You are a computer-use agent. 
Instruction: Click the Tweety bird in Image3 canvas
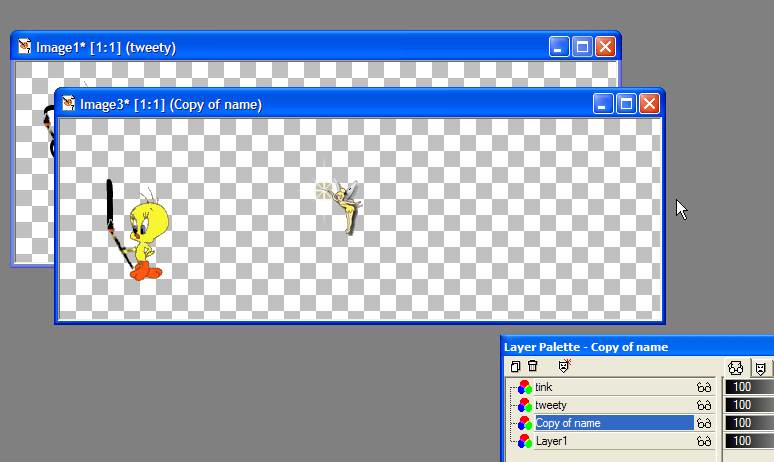point(147,236)
